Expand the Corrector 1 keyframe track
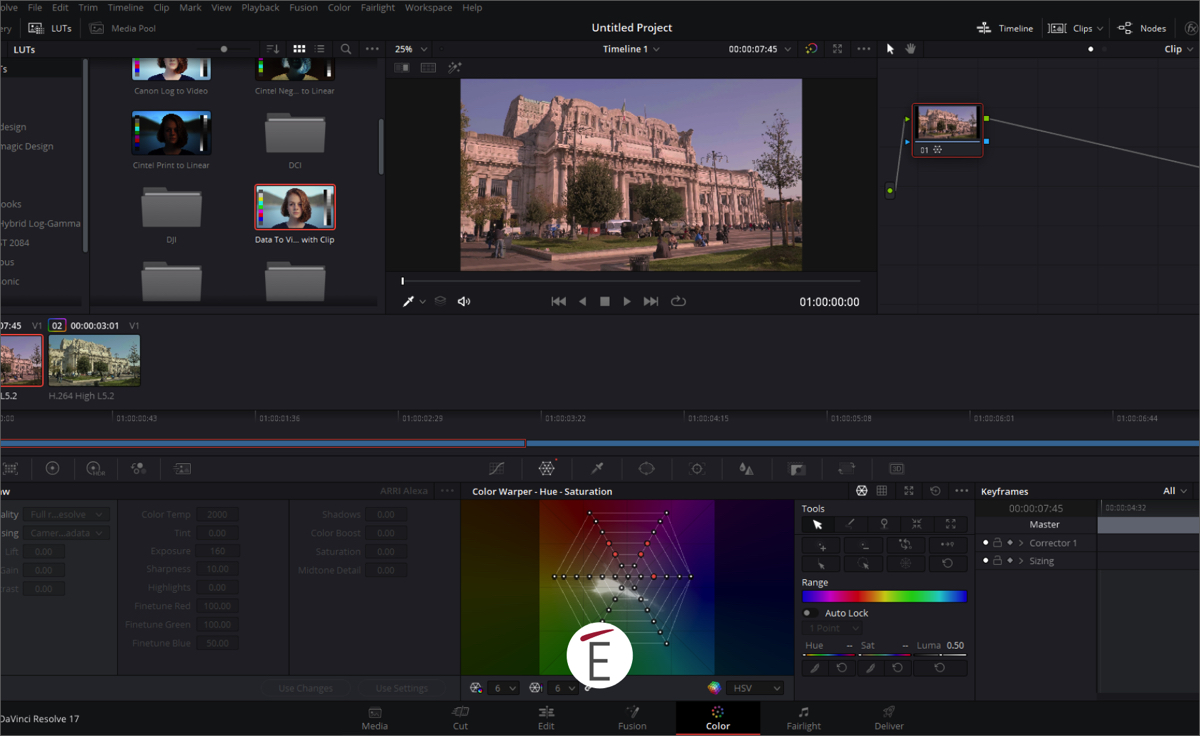This screenshot has height=736, width=1200. point(1021,543)
